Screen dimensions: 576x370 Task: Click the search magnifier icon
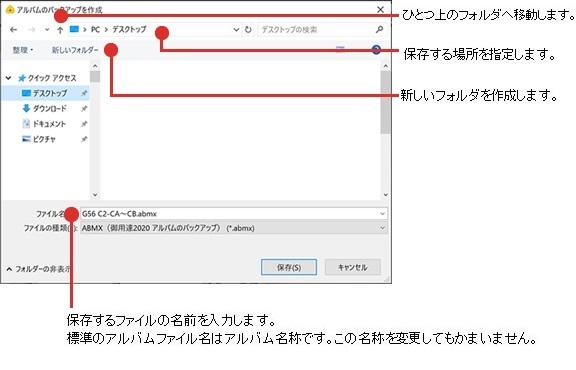click(x=379, y=29)
